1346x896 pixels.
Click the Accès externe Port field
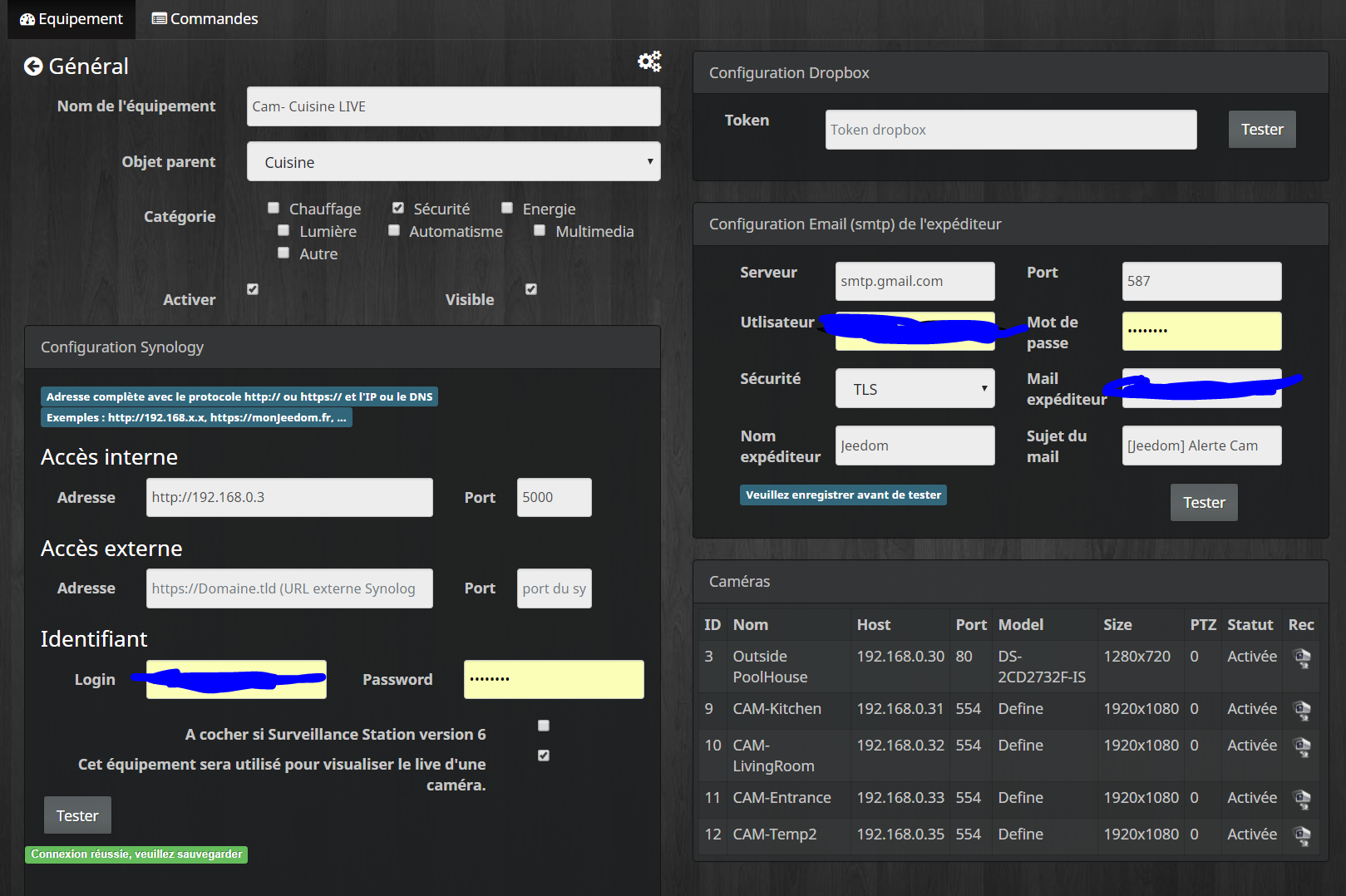pyautogui.click(x=555, y=588)
